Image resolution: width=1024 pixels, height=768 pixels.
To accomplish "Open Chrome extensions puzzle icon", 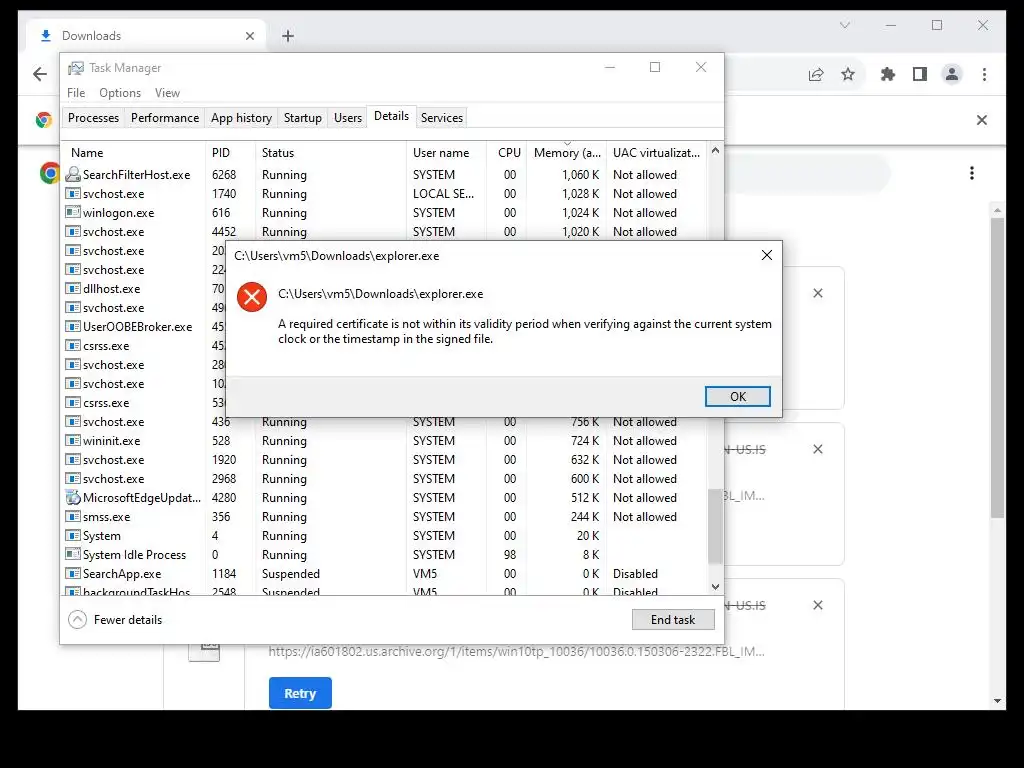I will coord(888,74).
